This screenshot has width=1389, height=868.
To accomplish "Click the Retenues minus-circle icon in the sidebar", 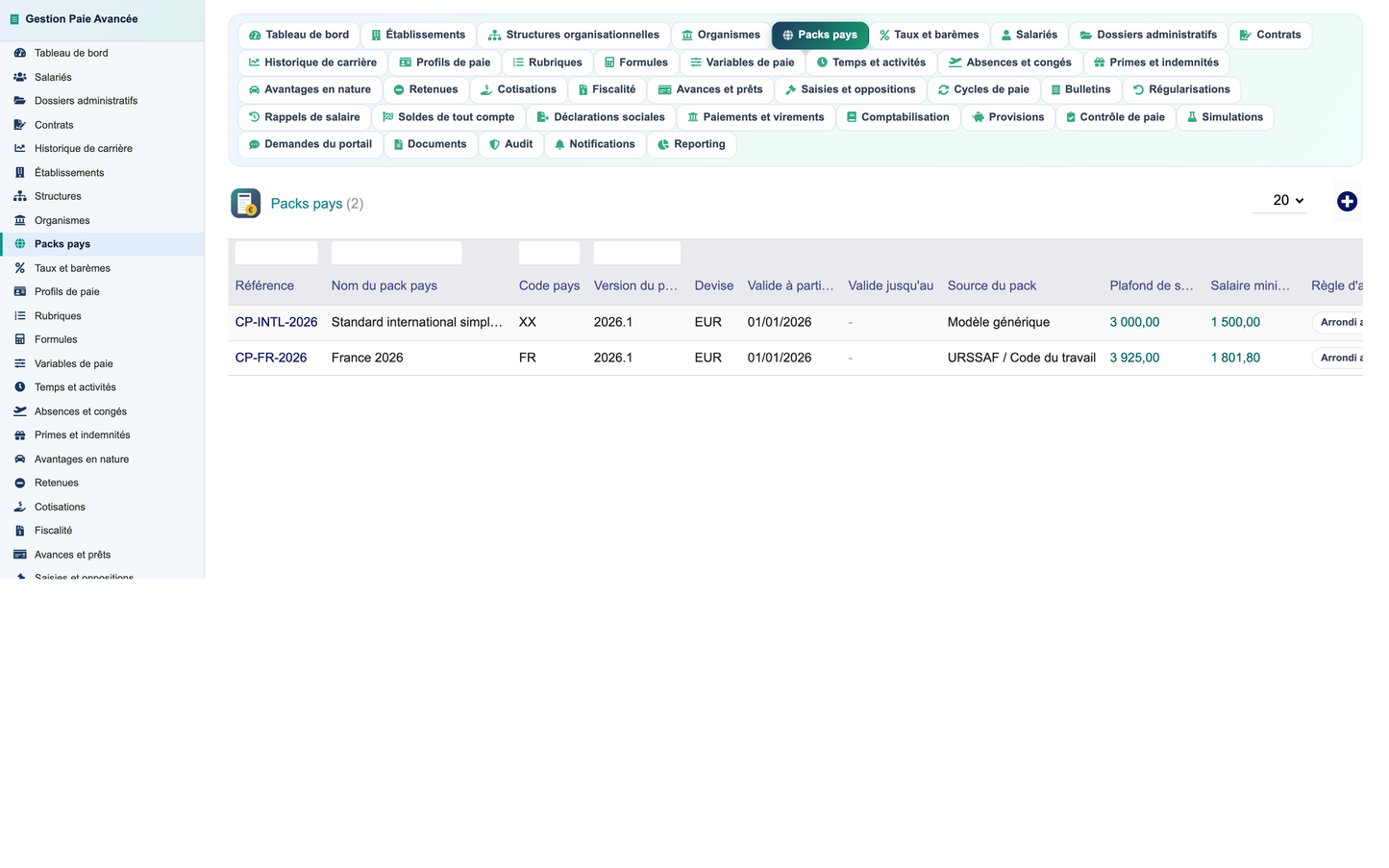I will pyautogui.click(x=19, y=483).
